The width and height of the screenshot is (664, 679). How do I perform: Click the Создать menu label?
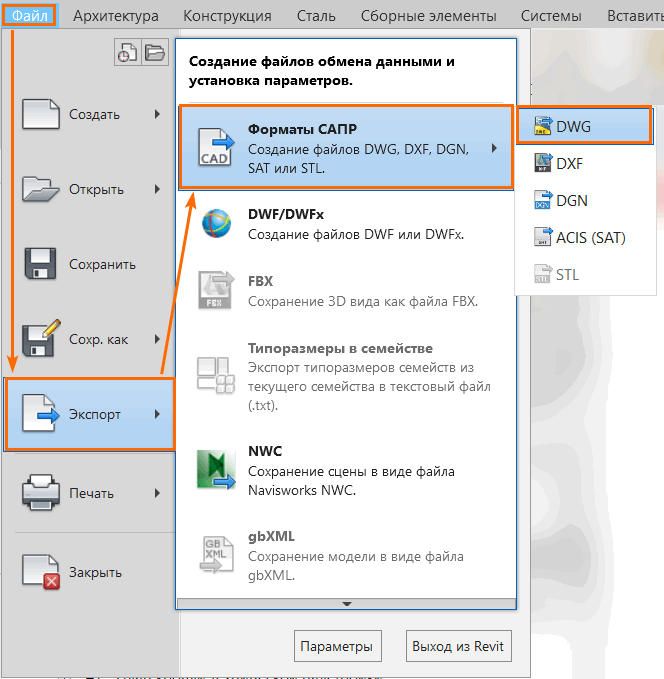[94, 115]
